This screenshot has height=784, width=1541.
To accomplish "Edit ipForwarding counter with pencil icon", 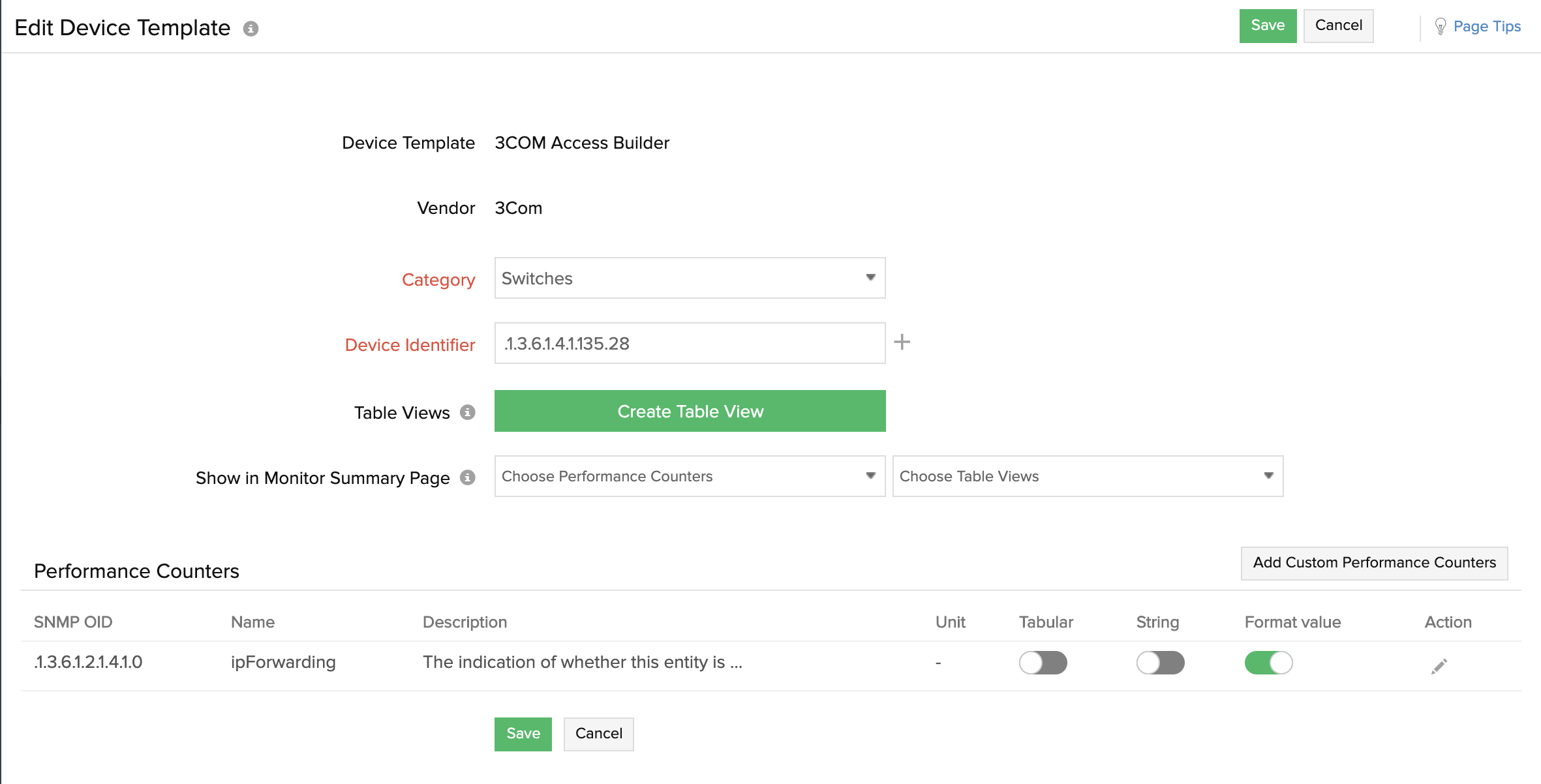I will [x=1439, y=665].
